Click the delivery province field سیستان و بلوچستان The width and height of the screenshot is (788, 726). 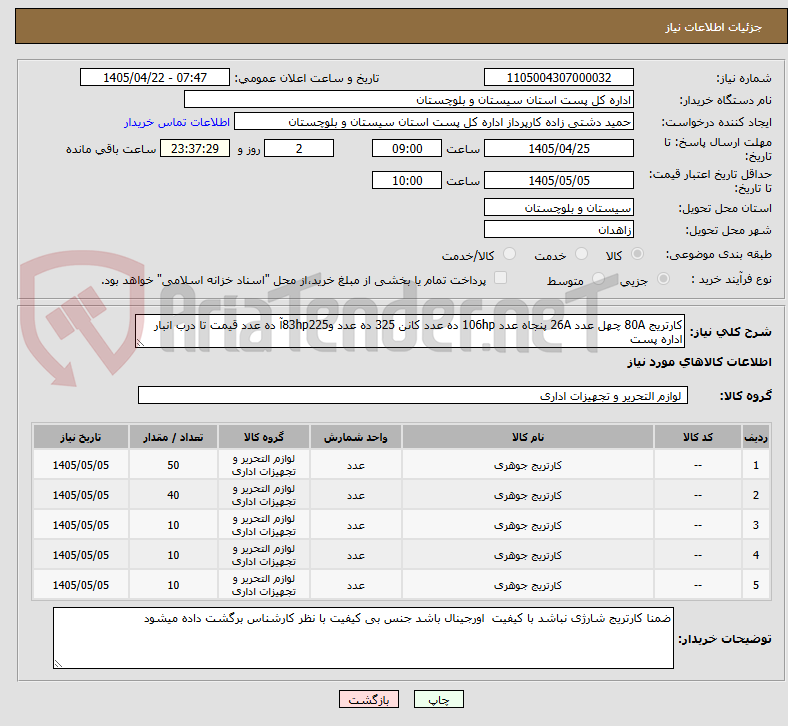click(x=559, y=207)
